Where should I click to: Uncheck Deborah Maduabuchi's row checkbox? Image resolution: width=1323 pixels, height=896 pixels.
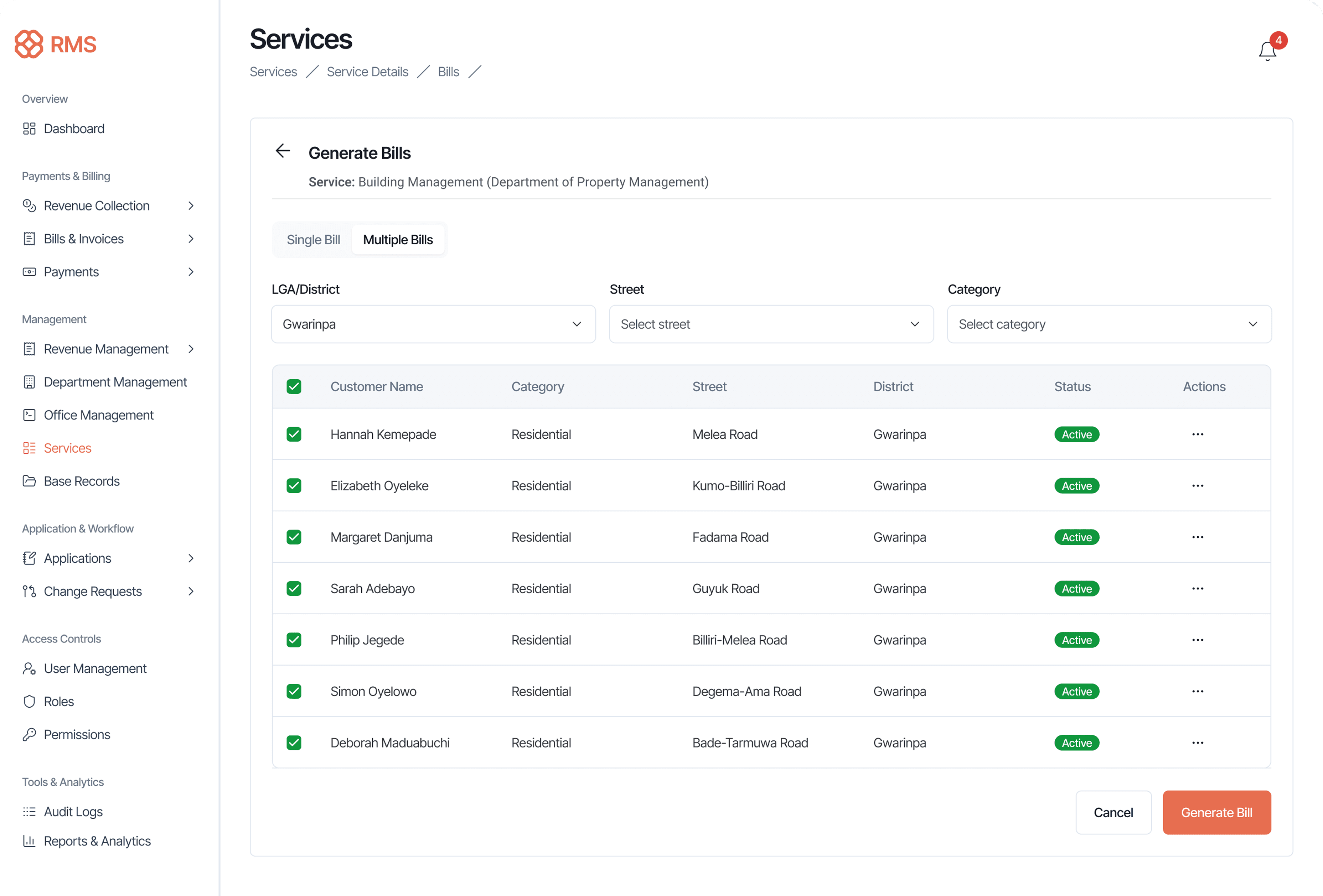tap(294, 743)
